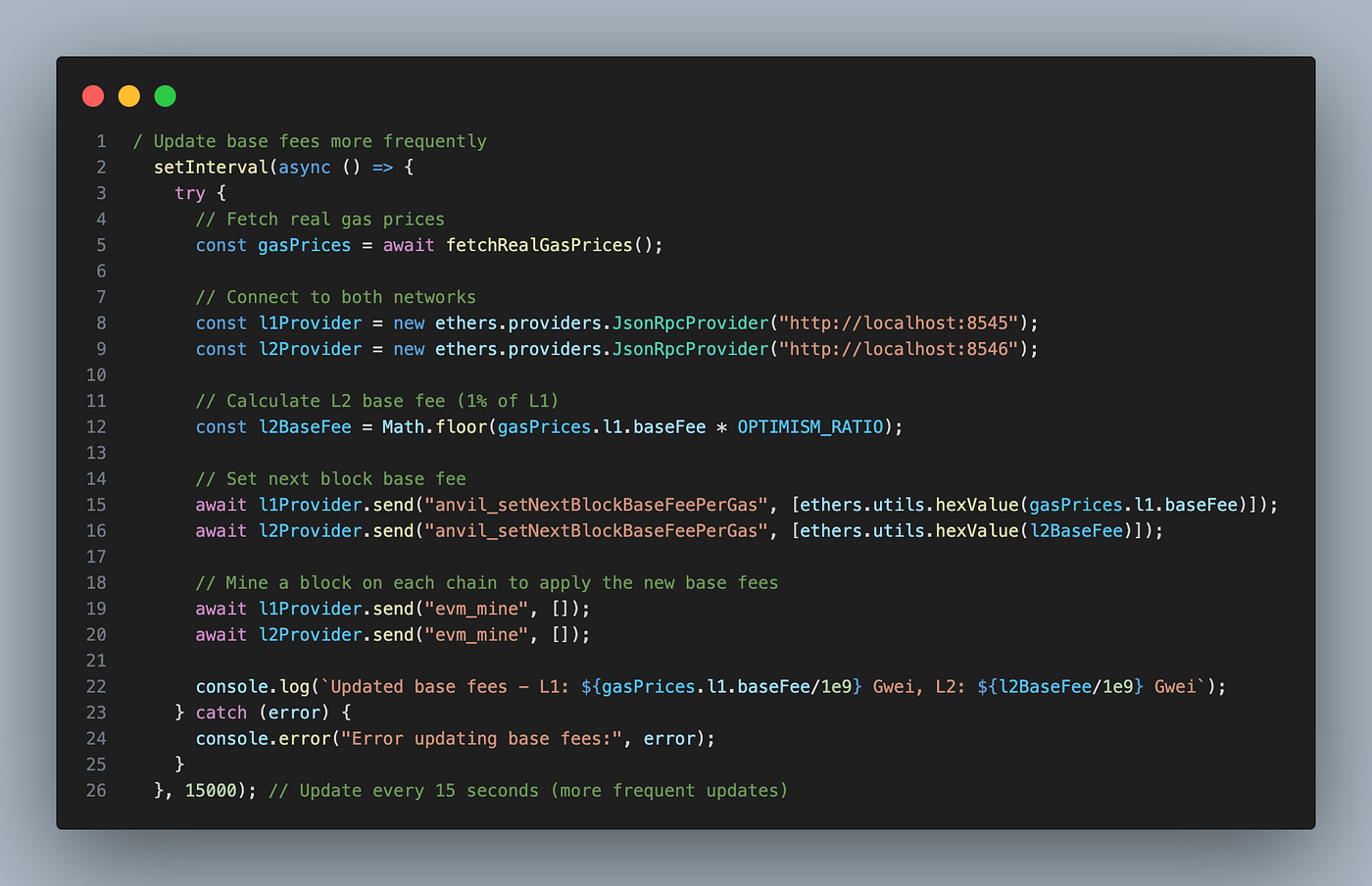1372x886 pixels.
Task: Click the comment about mining a block on each chain
Action: coord(487,583)
